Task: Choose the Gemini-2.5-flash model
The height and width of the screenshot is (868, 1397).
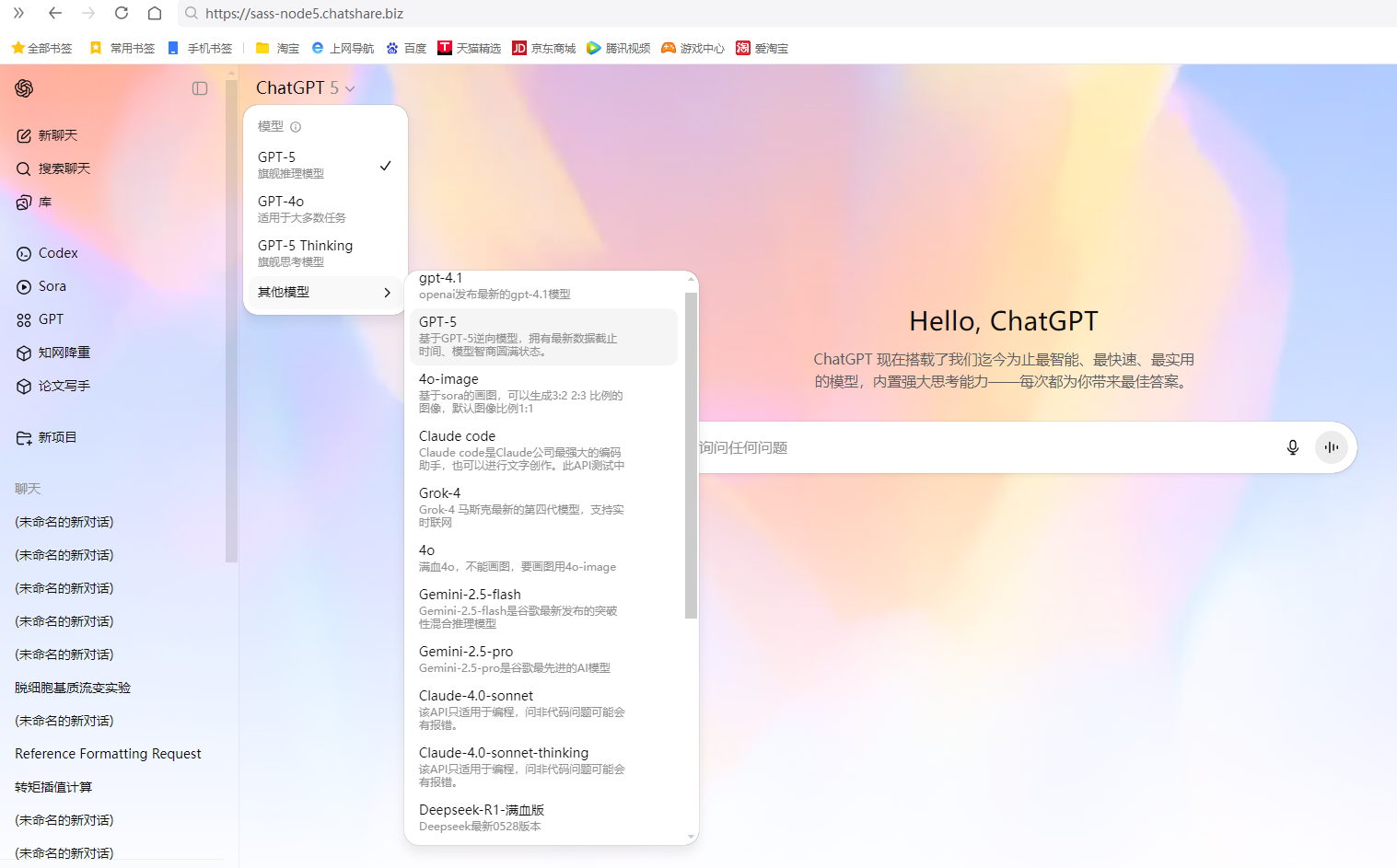Action: pyautogui.click(x=543, y=608)
